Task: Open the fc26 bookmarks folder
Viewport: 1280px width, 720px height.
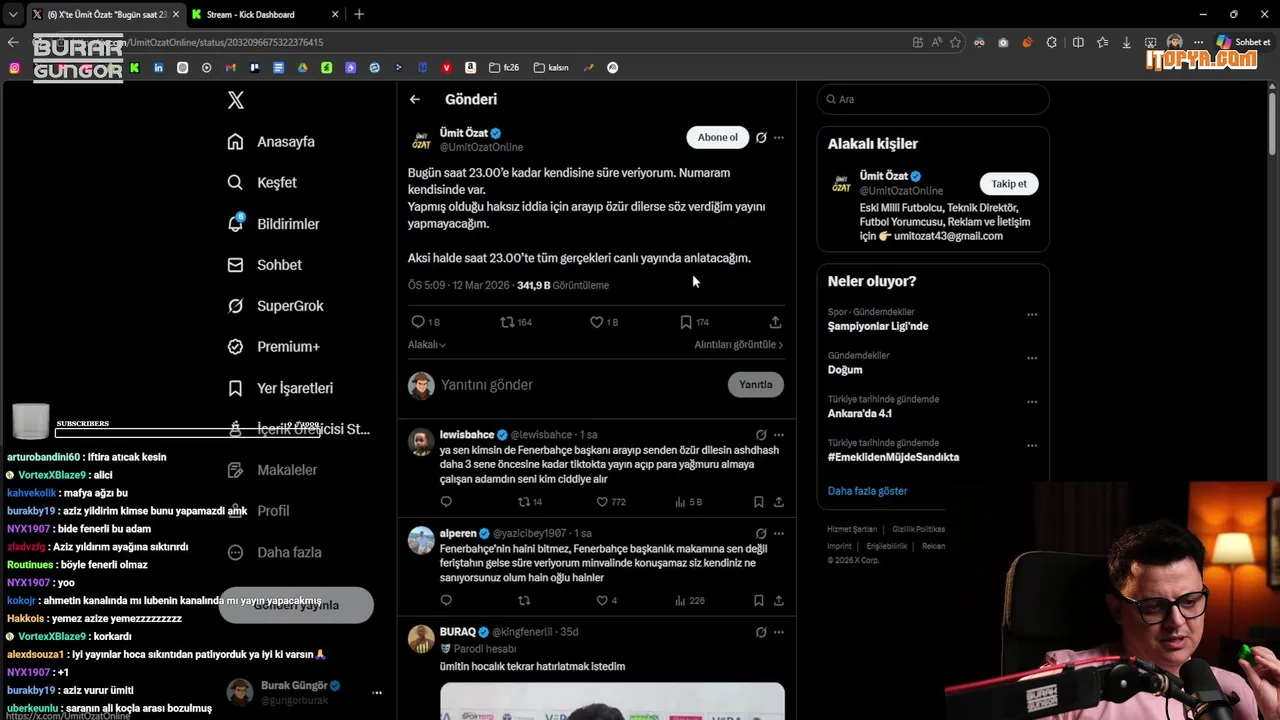Action: pyautogui.click(x=504, y=68)
